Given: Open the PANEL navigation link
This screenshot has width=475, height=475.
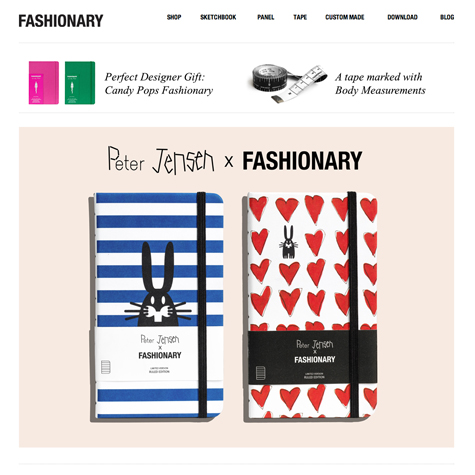Looking at the screenshot, I should [x=266, y=17].
